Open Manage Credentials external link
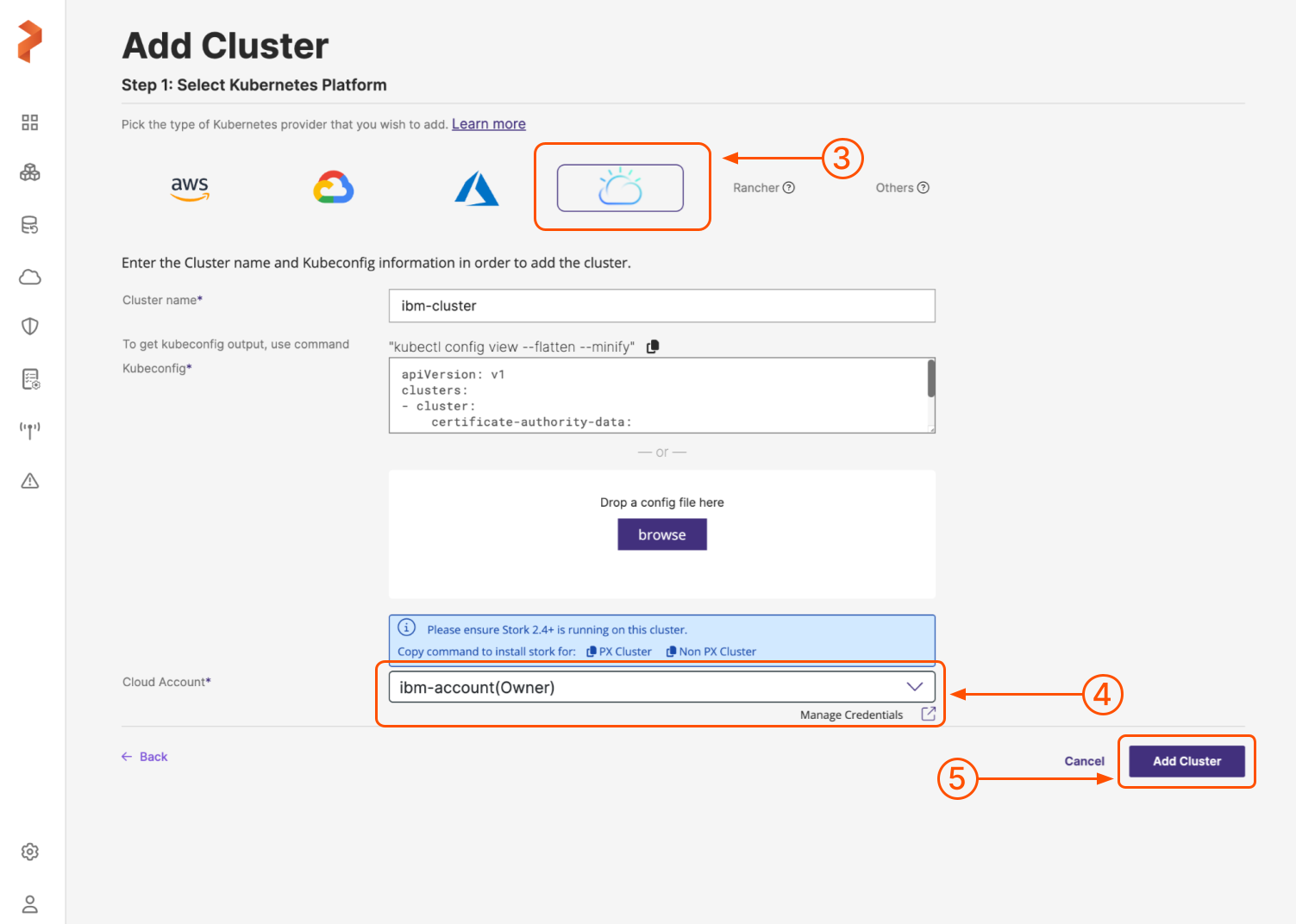Image resolution: width=1296 pixels, height=924 pixels. 928,715
